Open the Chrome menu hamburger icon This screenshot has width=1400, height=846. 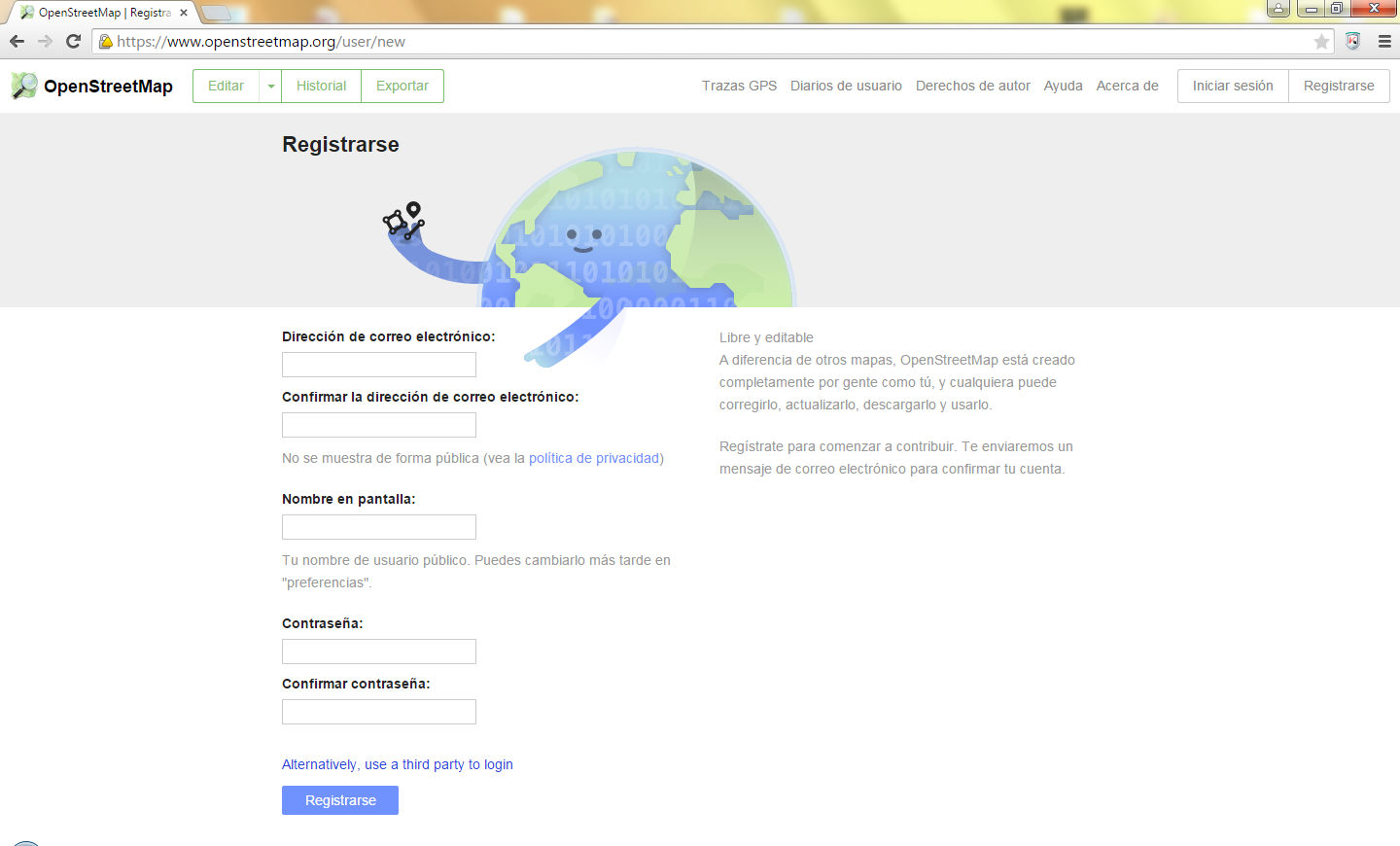pos(1384,41)
